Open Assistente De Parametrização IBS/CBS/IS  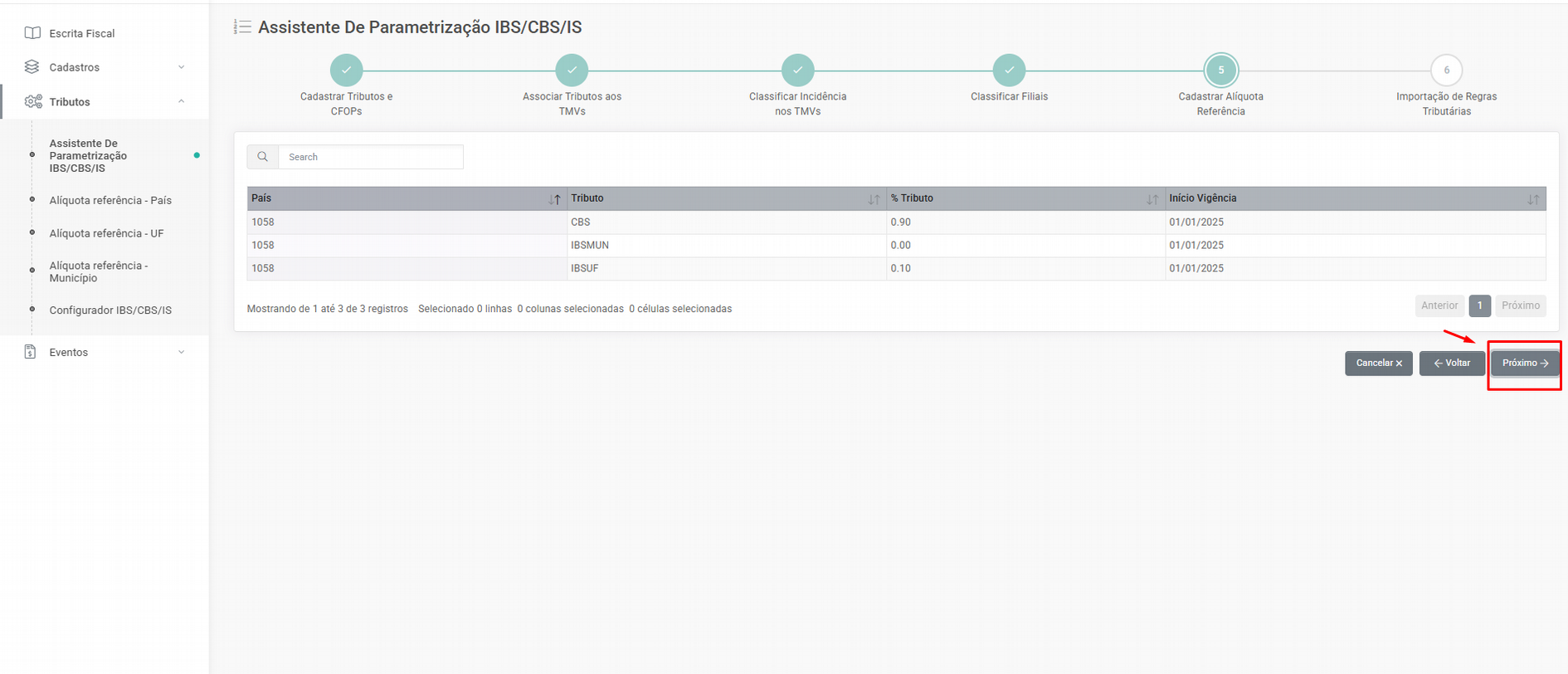pos(88,156)
